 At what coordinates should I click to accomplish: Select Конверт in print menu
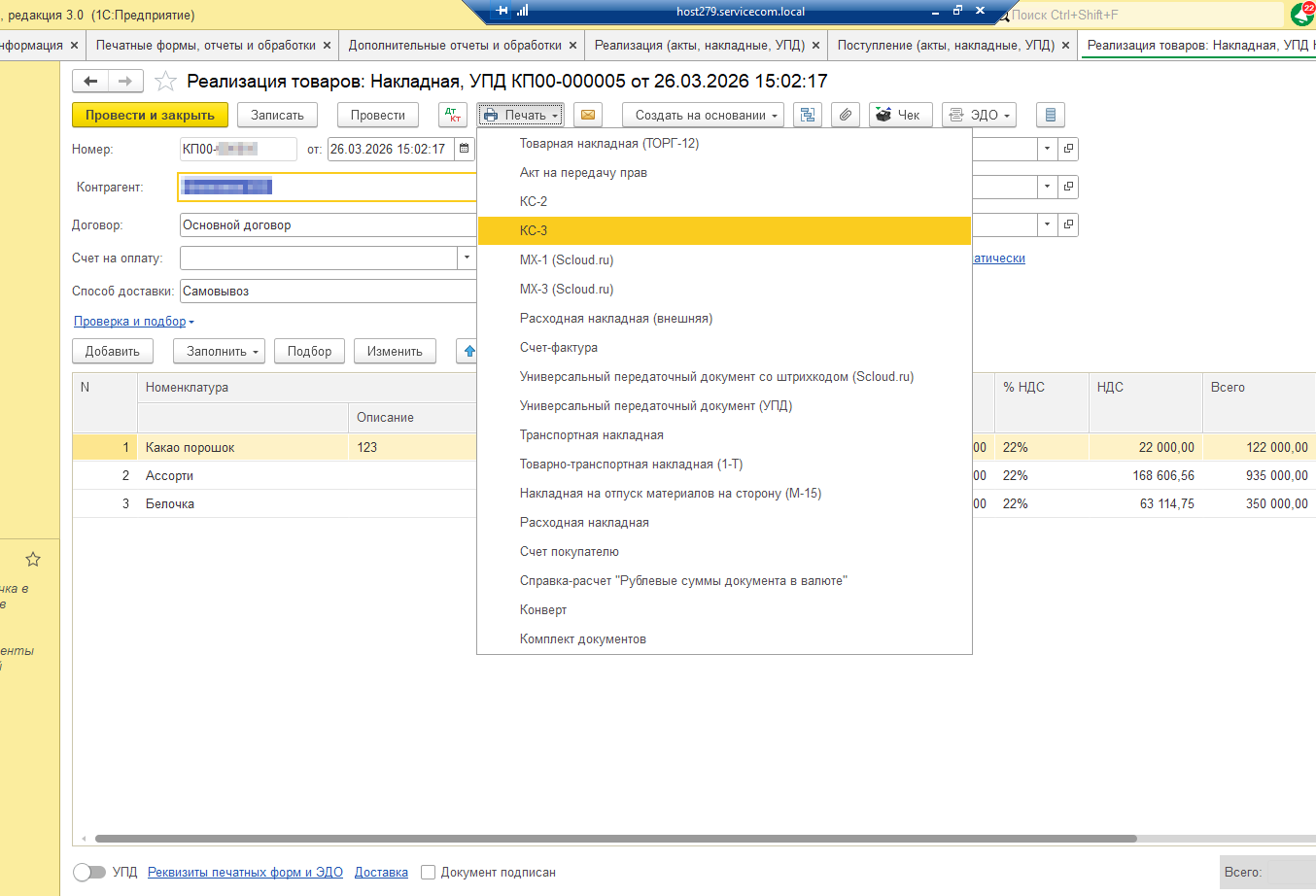724,609
